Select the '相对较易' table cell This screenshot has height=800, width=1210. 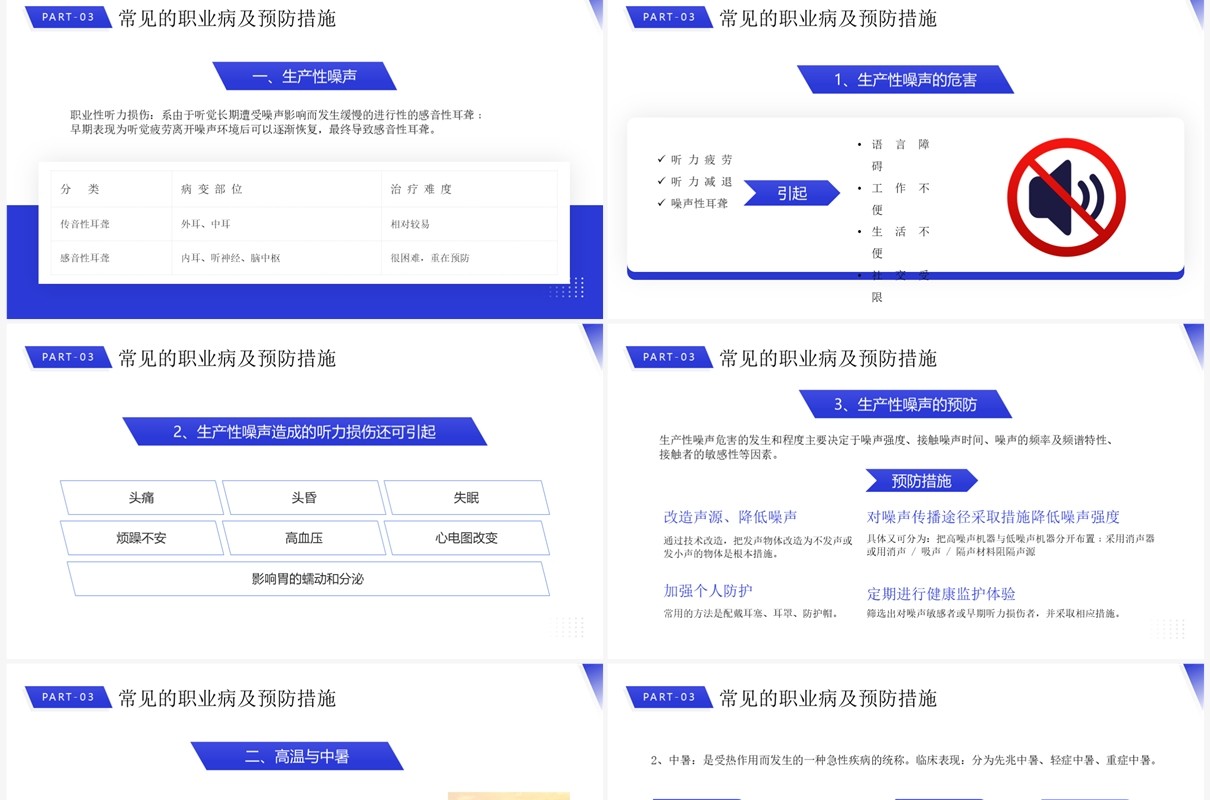469,224
